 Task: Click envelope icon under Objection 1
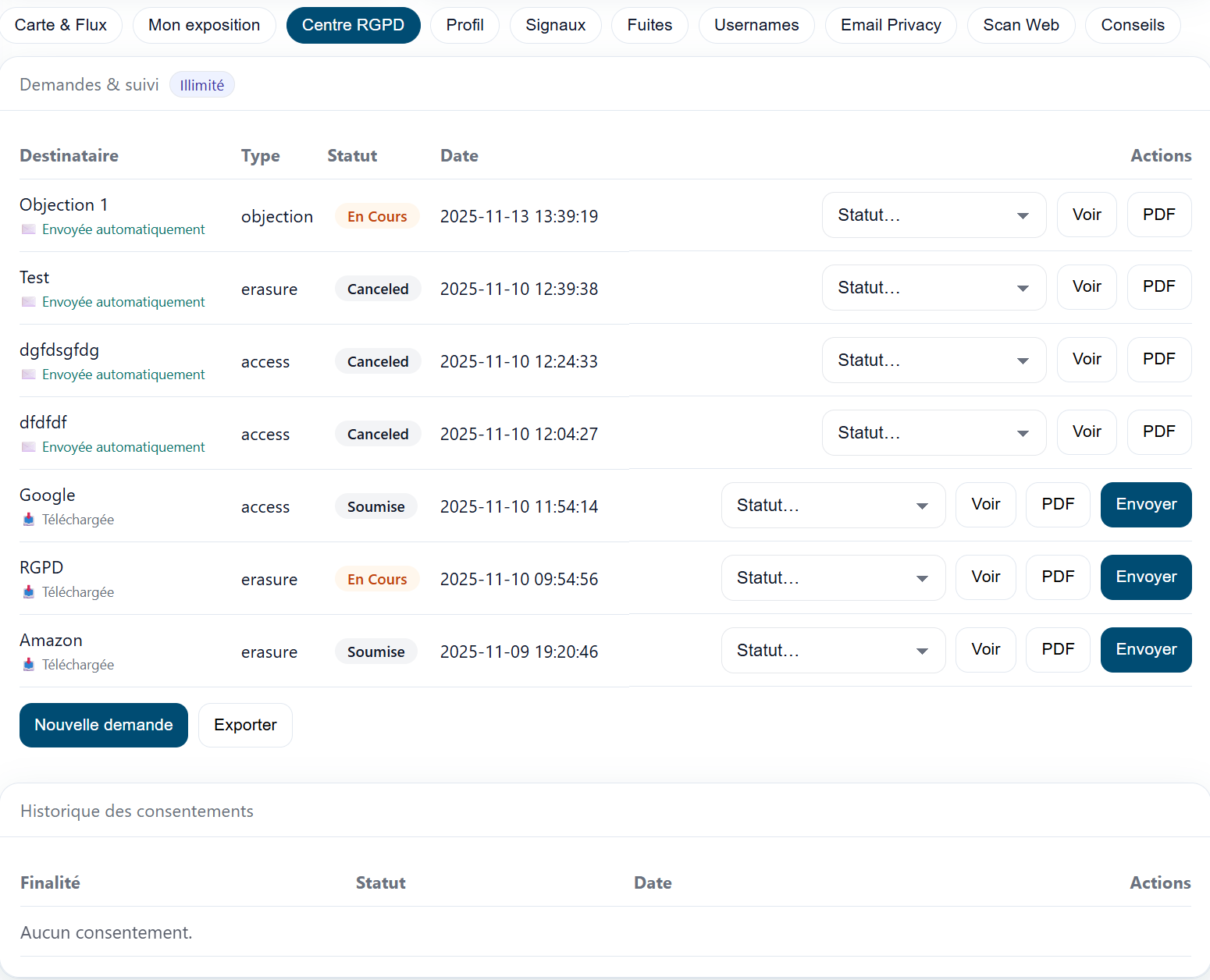click(29, 229)
